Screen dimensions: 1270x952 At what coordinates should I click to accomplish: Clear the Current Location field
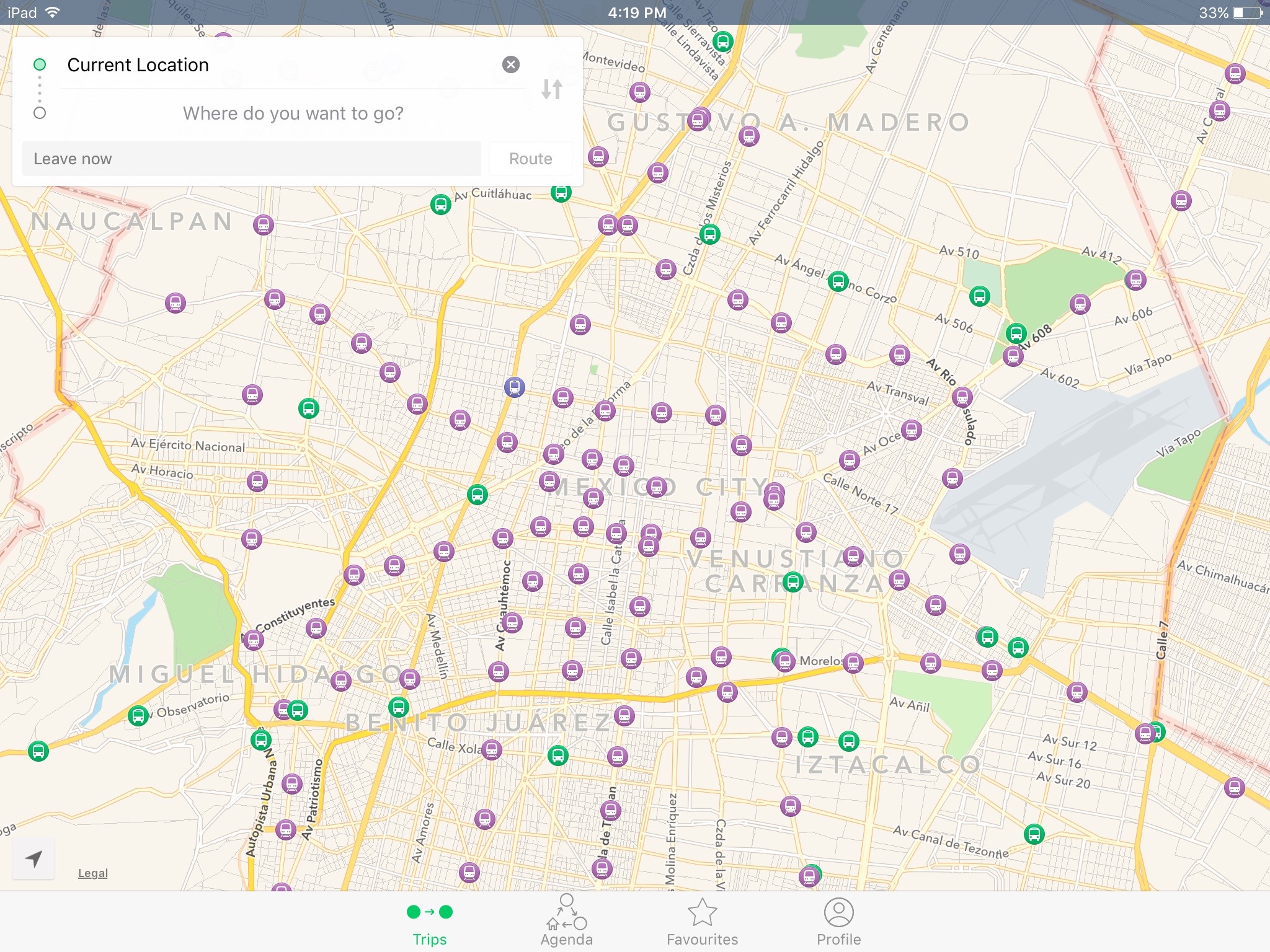510,64
